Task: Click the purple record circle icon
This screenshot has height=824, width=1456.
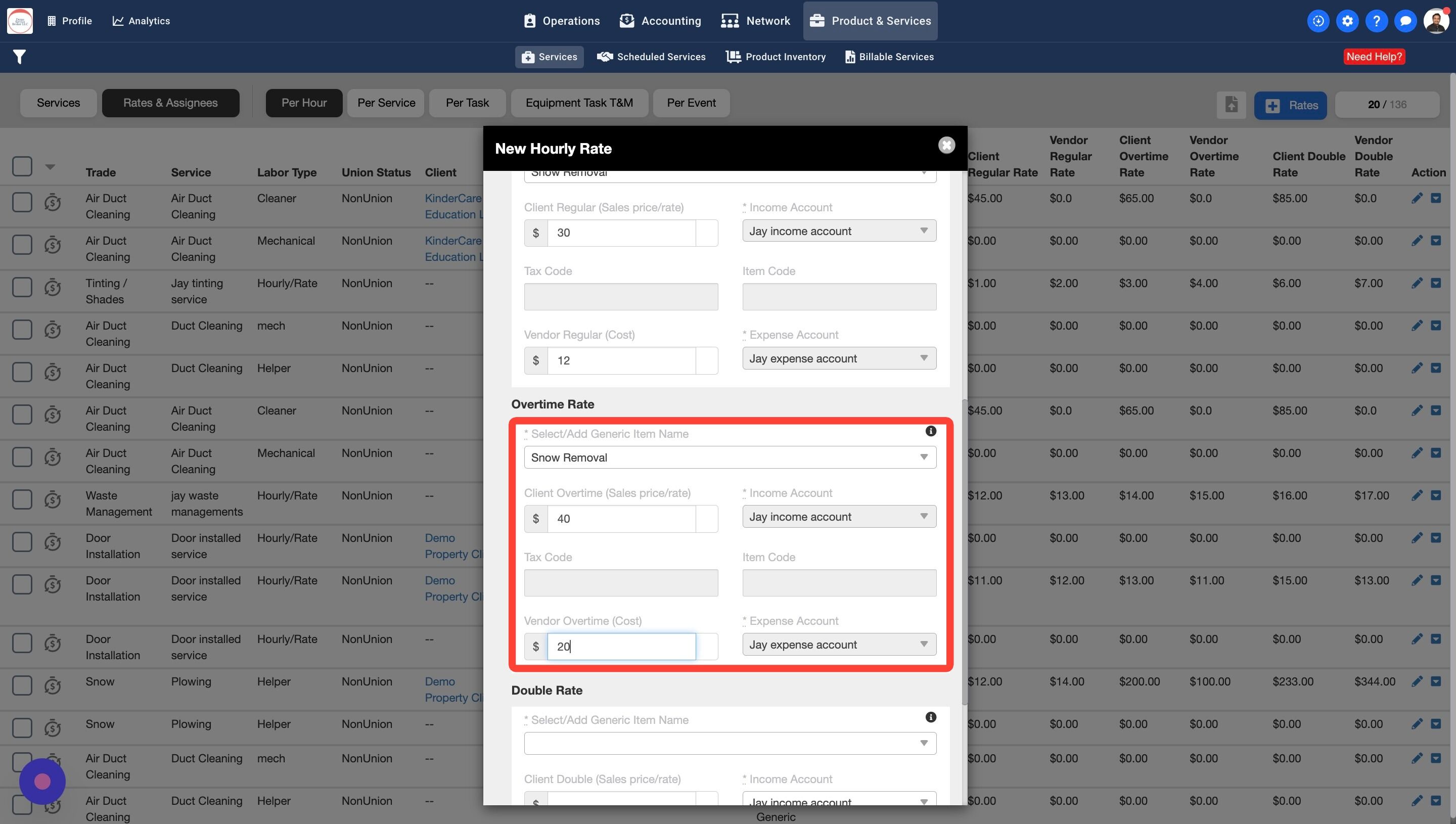Action: click(42, 782)
